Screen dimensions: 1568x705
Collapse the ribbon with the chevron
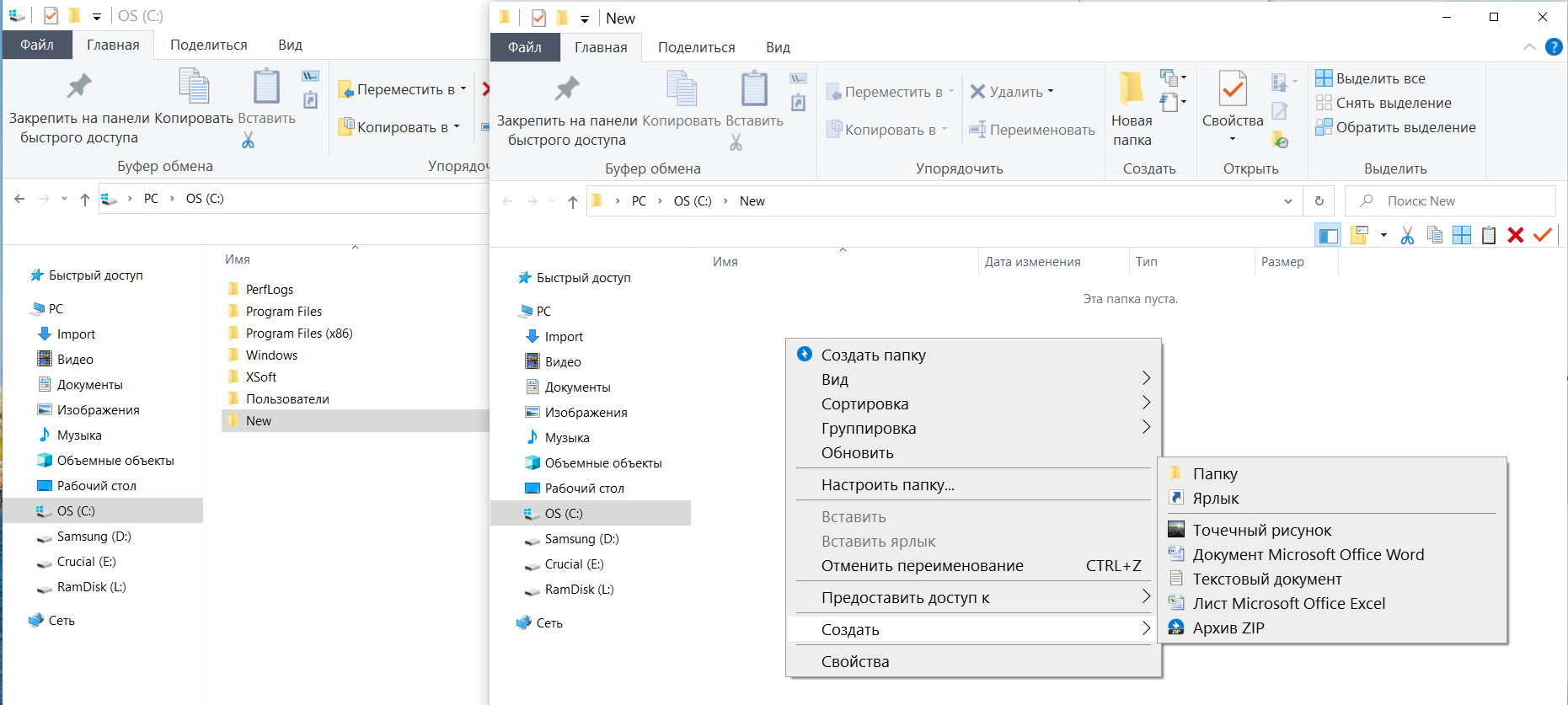1529,47
